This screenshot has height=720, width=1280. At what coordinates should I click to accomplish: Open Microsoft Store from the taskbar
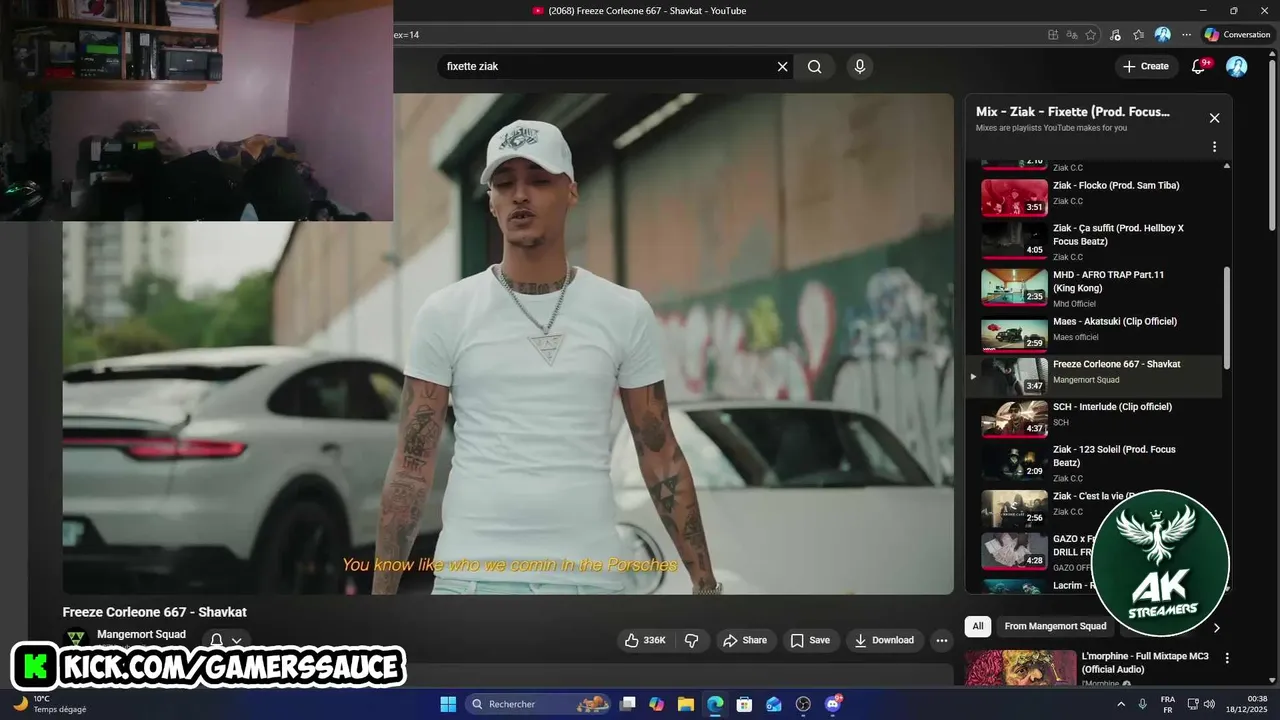(x=744, y=704)
